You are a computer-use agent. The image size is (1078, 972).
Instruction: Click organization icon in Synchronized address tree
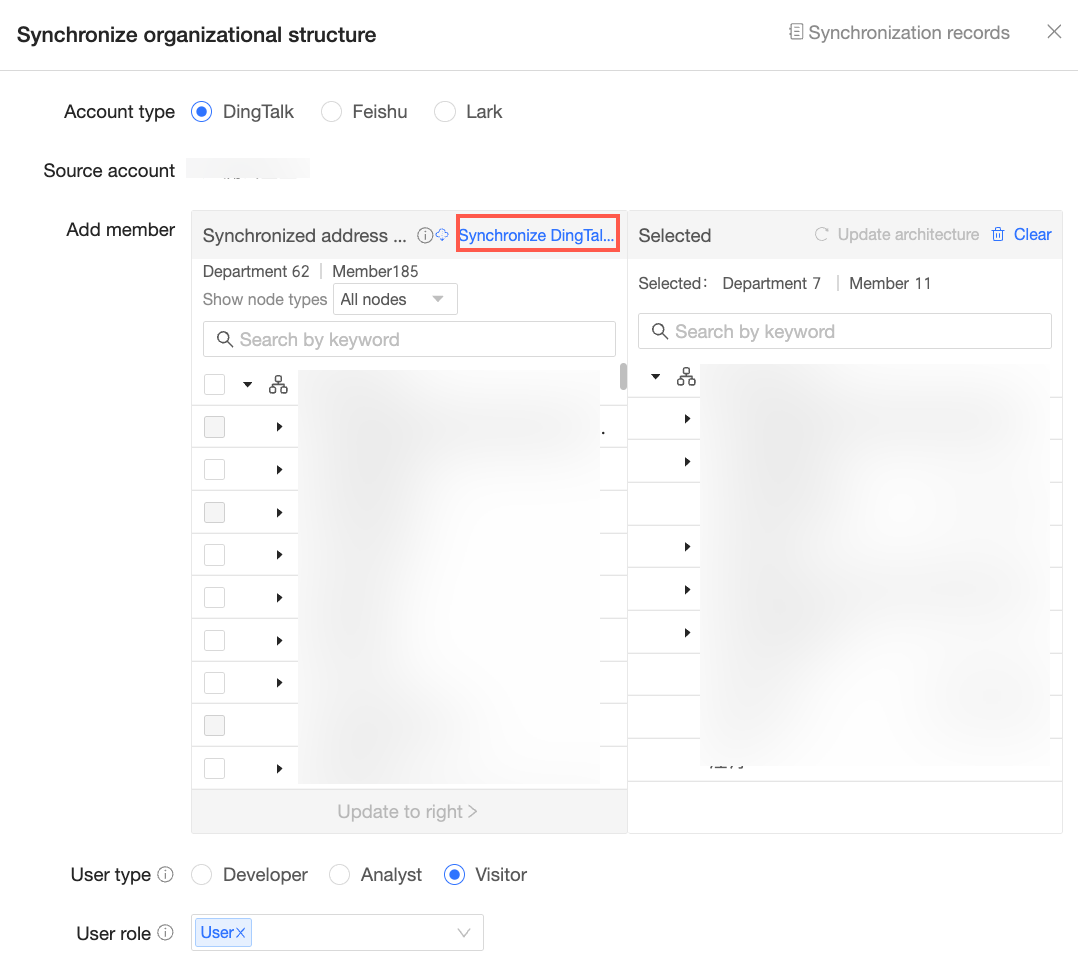point(278,384)
